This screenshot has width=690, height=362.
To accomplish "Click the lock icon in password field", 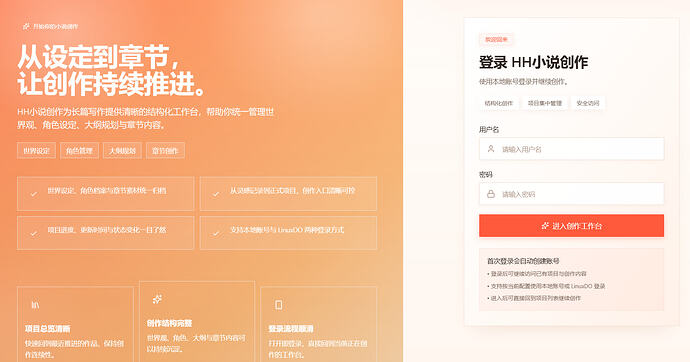I will click(491, 194).
